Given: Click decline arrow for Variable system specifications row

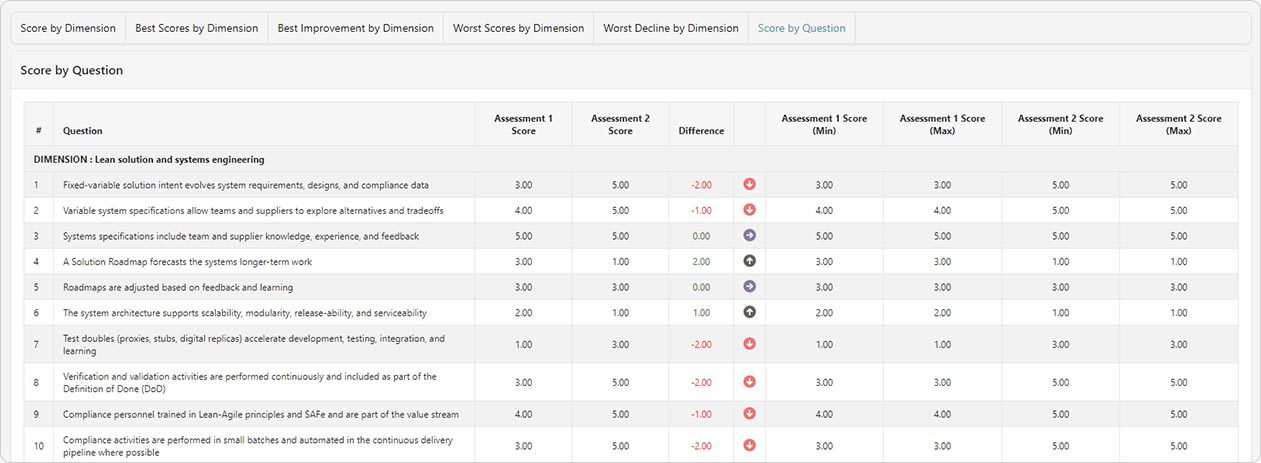Looking at the screenshot, I should pyautogui.click(x=749, y=210).
